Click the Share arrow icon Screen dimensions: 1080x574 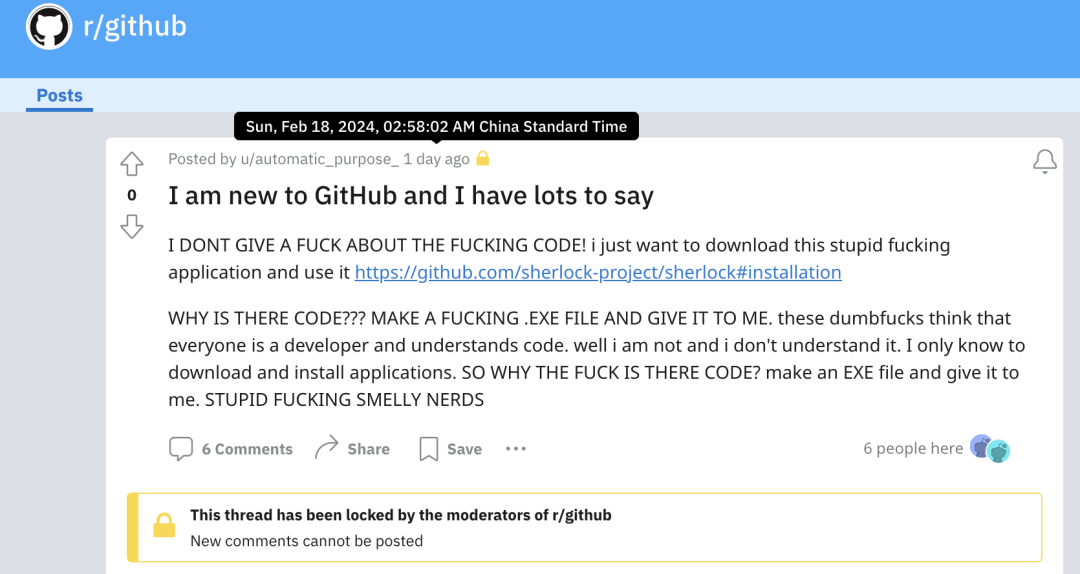(x=326, y=447)
